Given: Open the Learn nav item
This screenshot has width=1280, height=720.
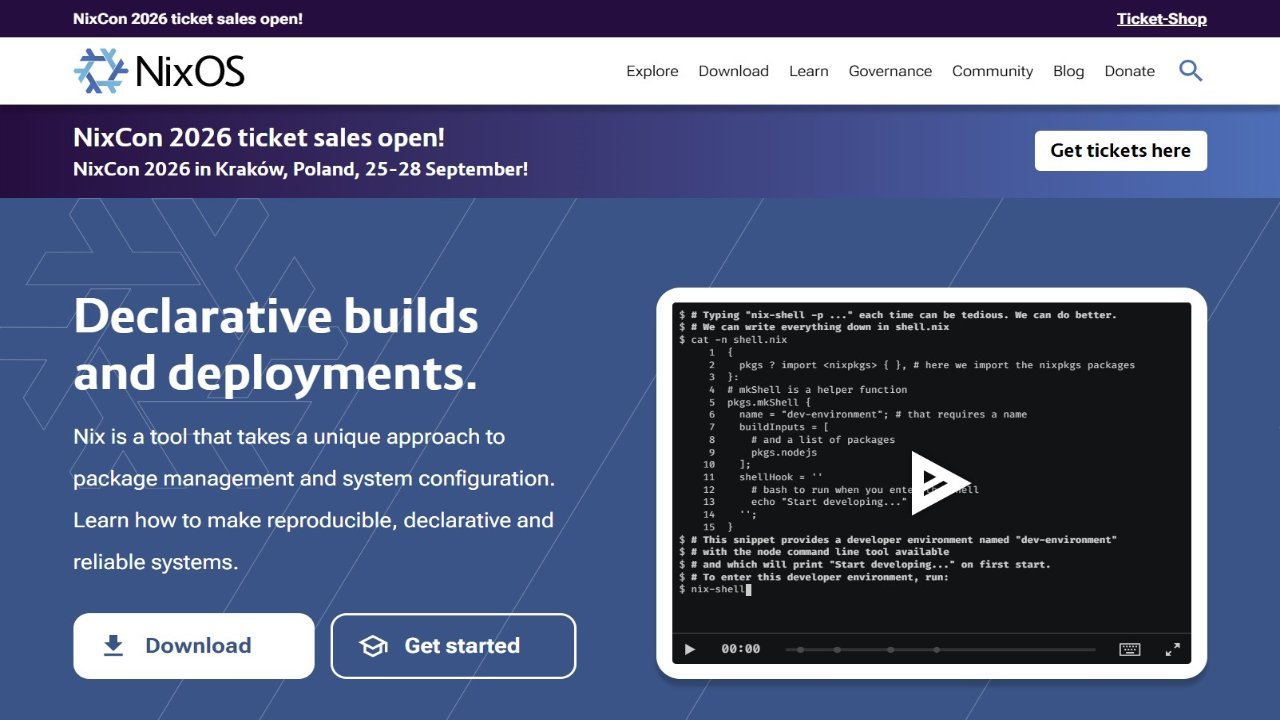Looking at the screenshot, I should click(x=808, y=71).
